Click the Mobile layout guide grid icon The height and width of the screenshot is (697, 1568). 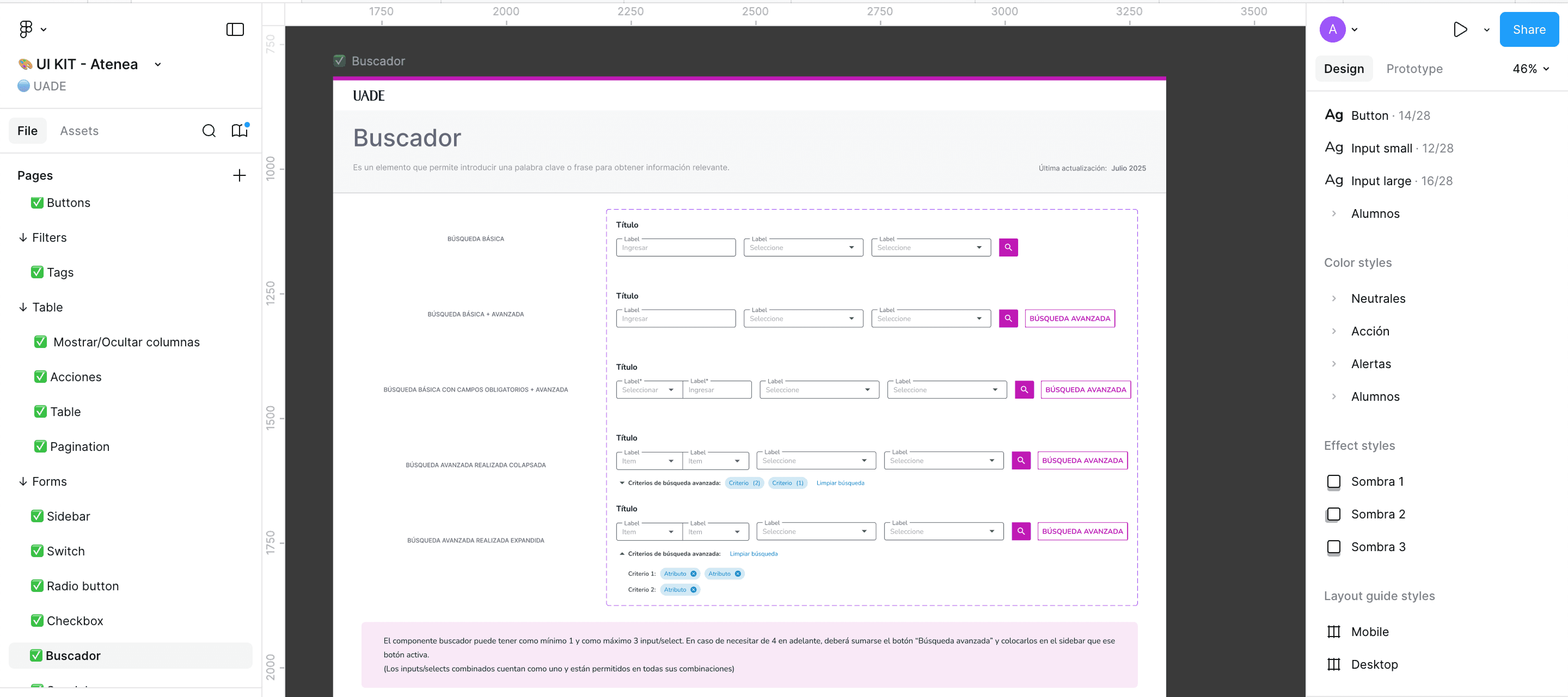[x=1333, y=632]
